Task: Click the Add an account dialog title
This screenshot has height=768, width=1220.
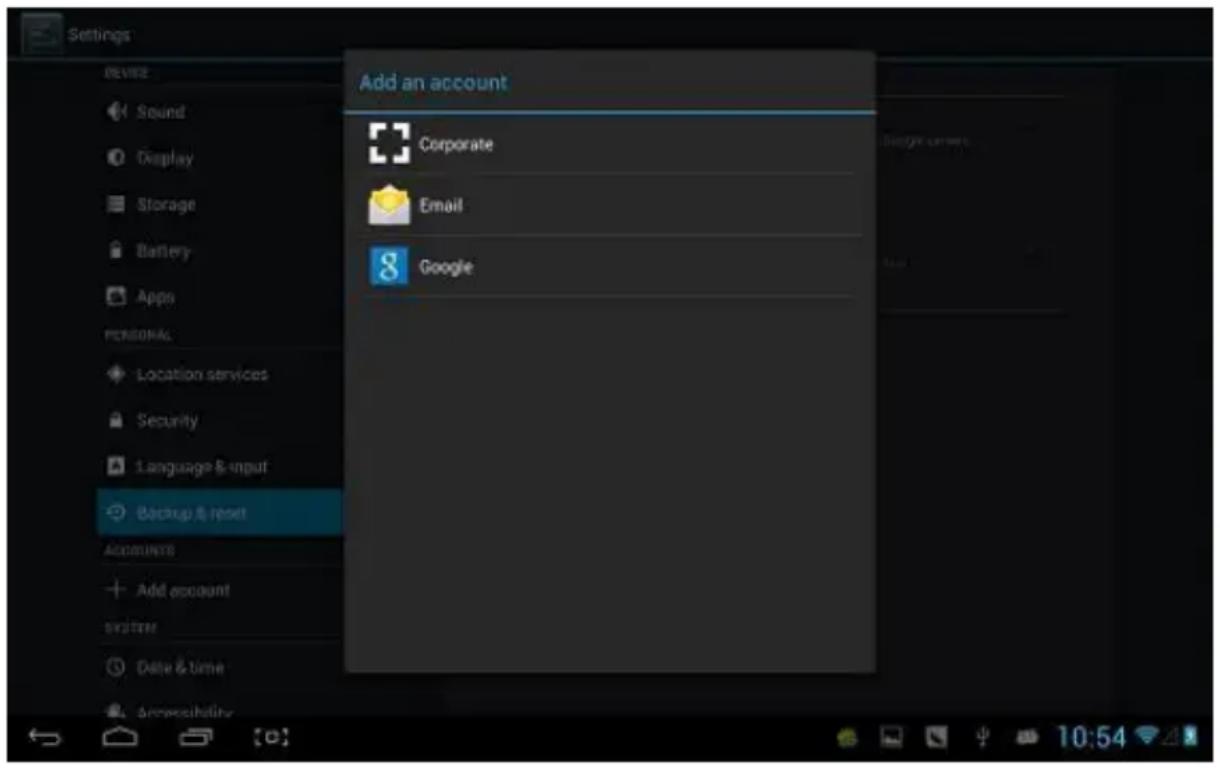Action: coord(434,83)
